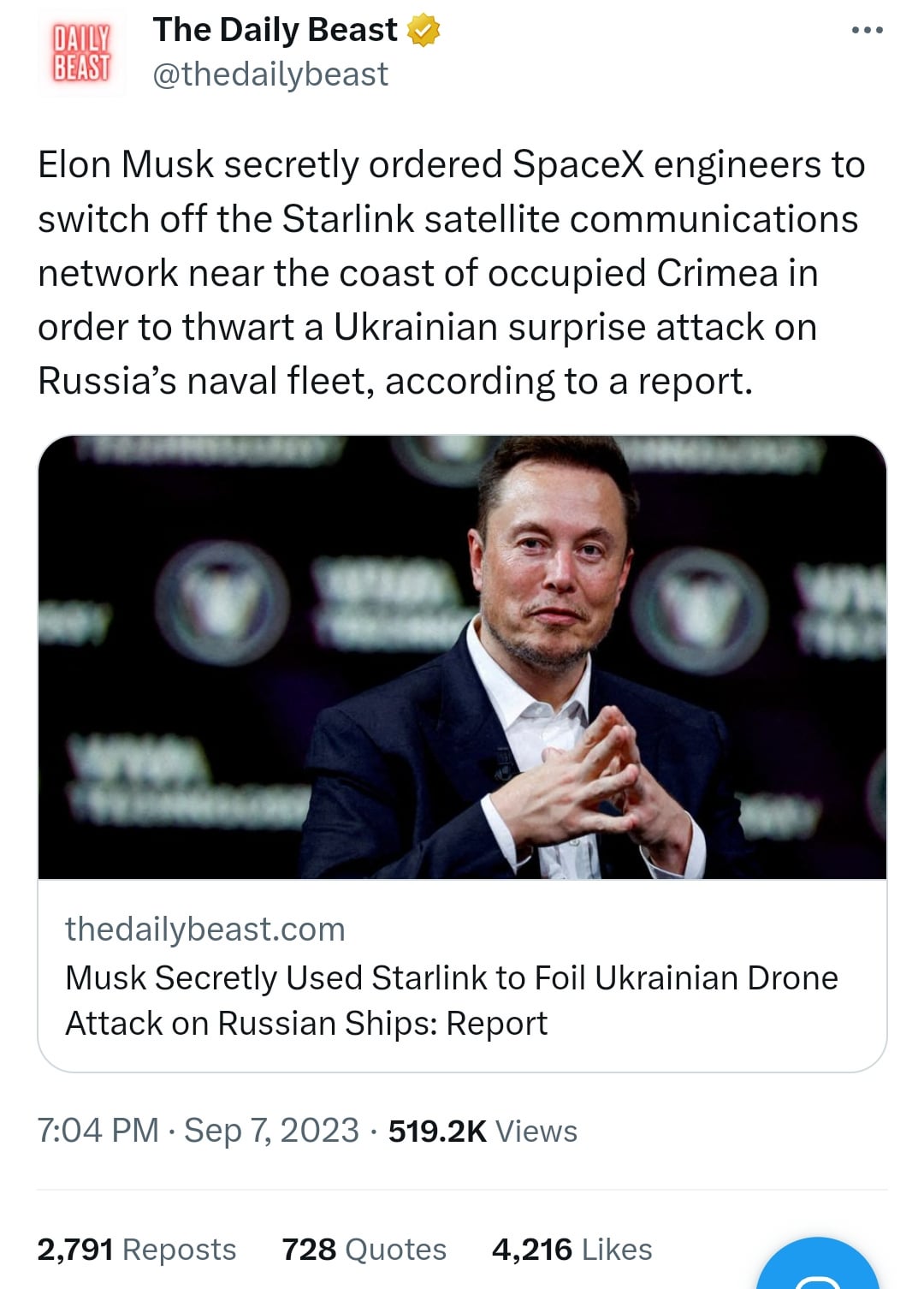This screenshot has height=1289, width=924.
Task: Select the tweet body text about Starlink
Action: (452, 272)
